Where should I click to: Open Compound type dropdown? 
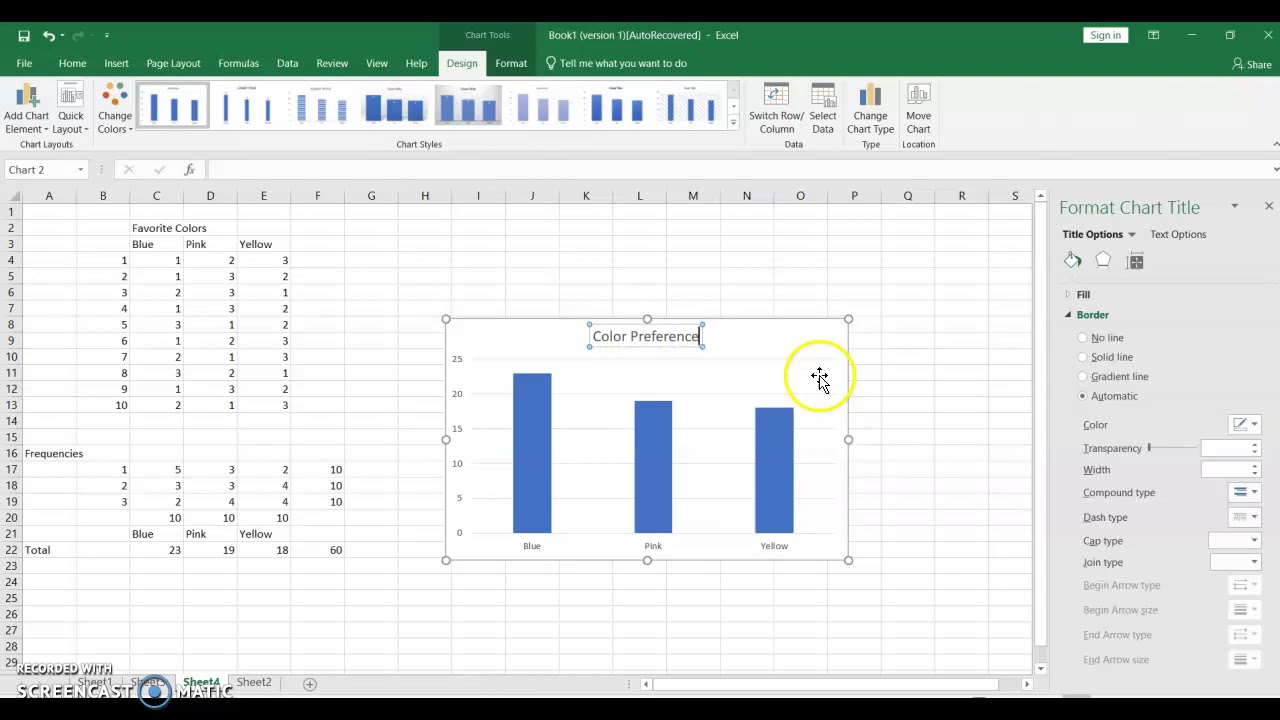[1245, 492]
